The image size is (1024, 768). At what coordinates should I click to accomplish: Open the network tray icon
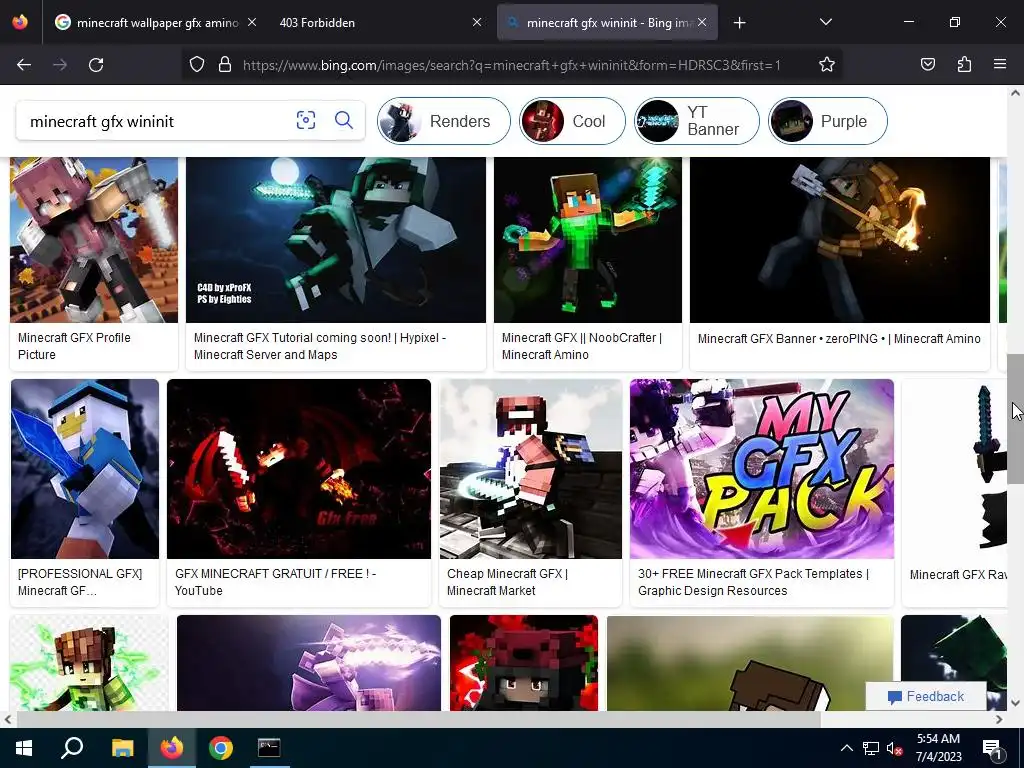point(871,748)
